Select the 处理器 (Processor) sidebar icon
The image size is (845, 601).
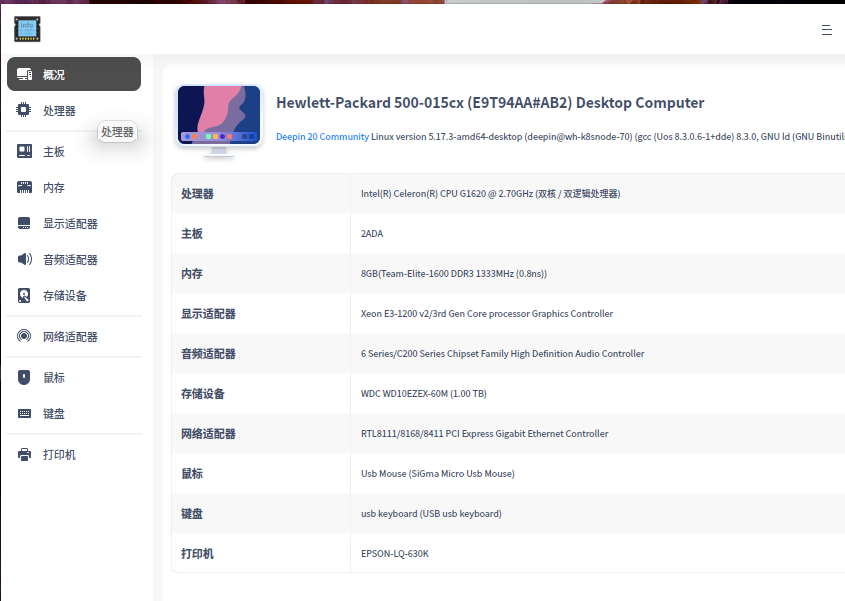tap(23, 110)
